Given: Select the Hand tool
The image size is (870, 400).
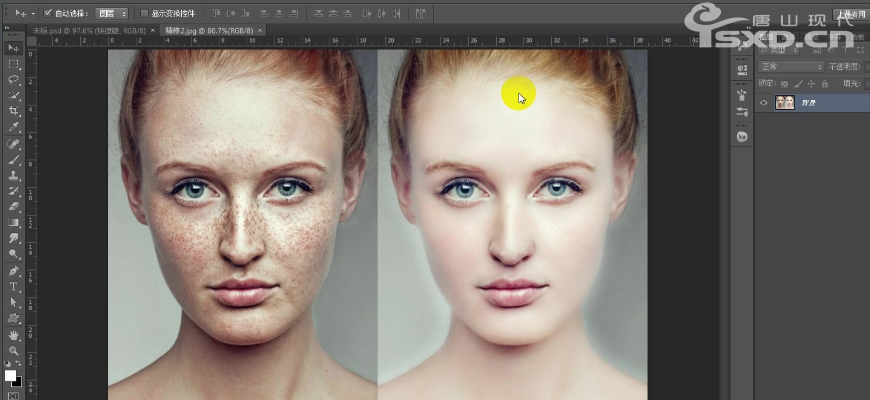Looking at the screenshot, I should pyautogui.click(x=14, y=335).
